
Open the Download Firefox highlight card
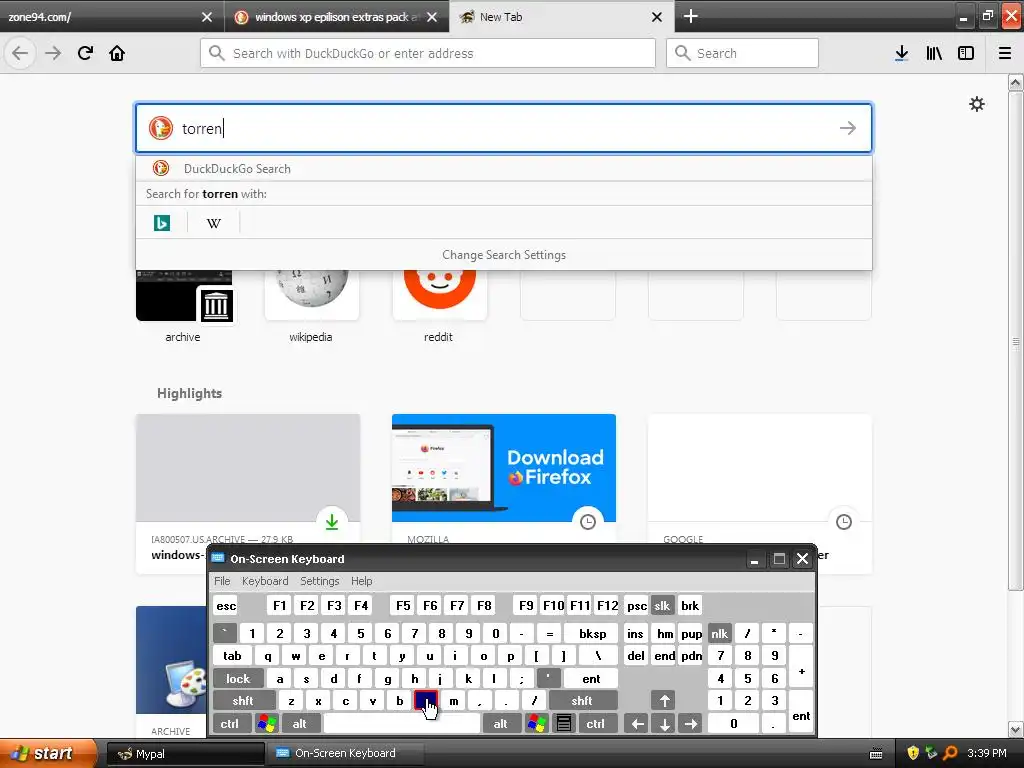[x=504, y=468]
